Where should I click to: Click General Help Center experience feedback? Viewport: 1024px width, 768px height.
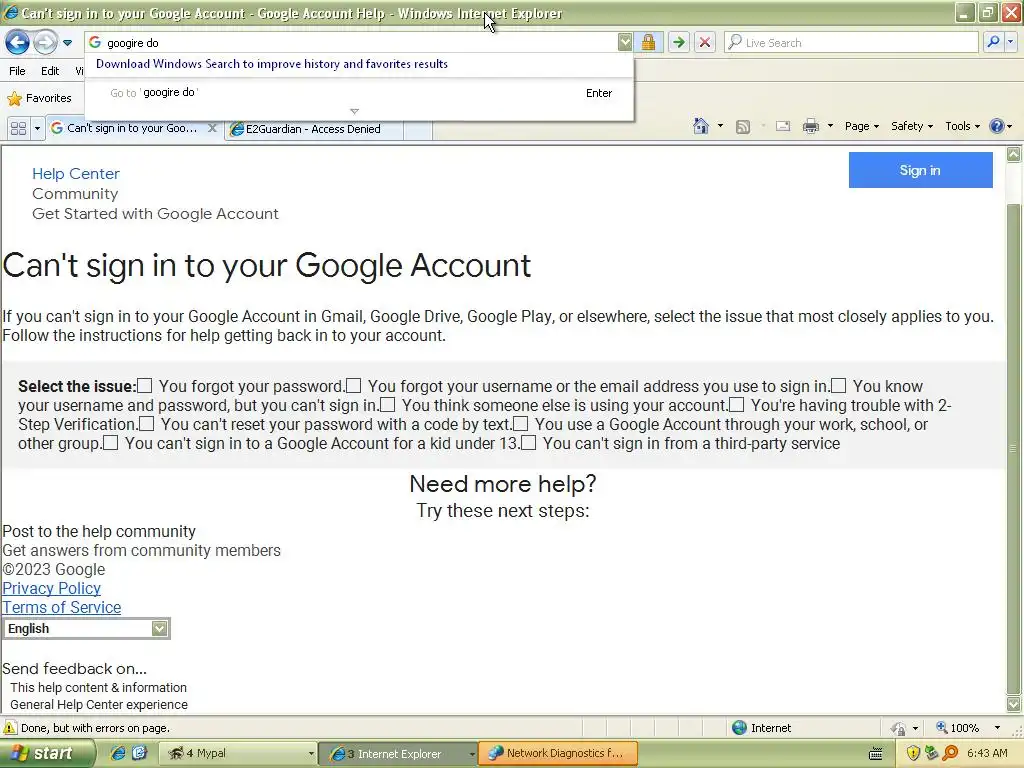pyautogui.click(x=99, y=705)
